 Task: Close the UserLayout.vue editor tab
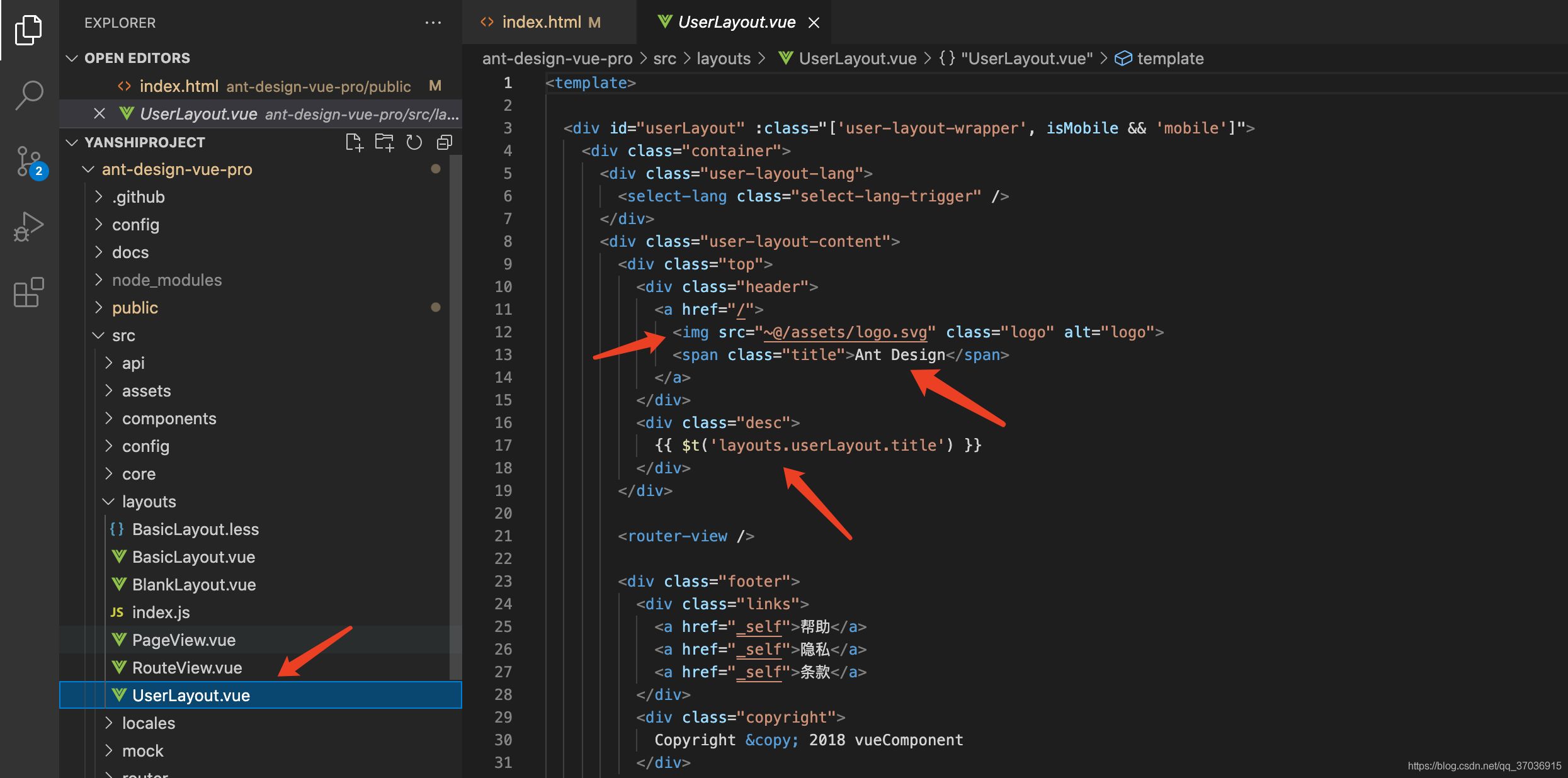814,23
